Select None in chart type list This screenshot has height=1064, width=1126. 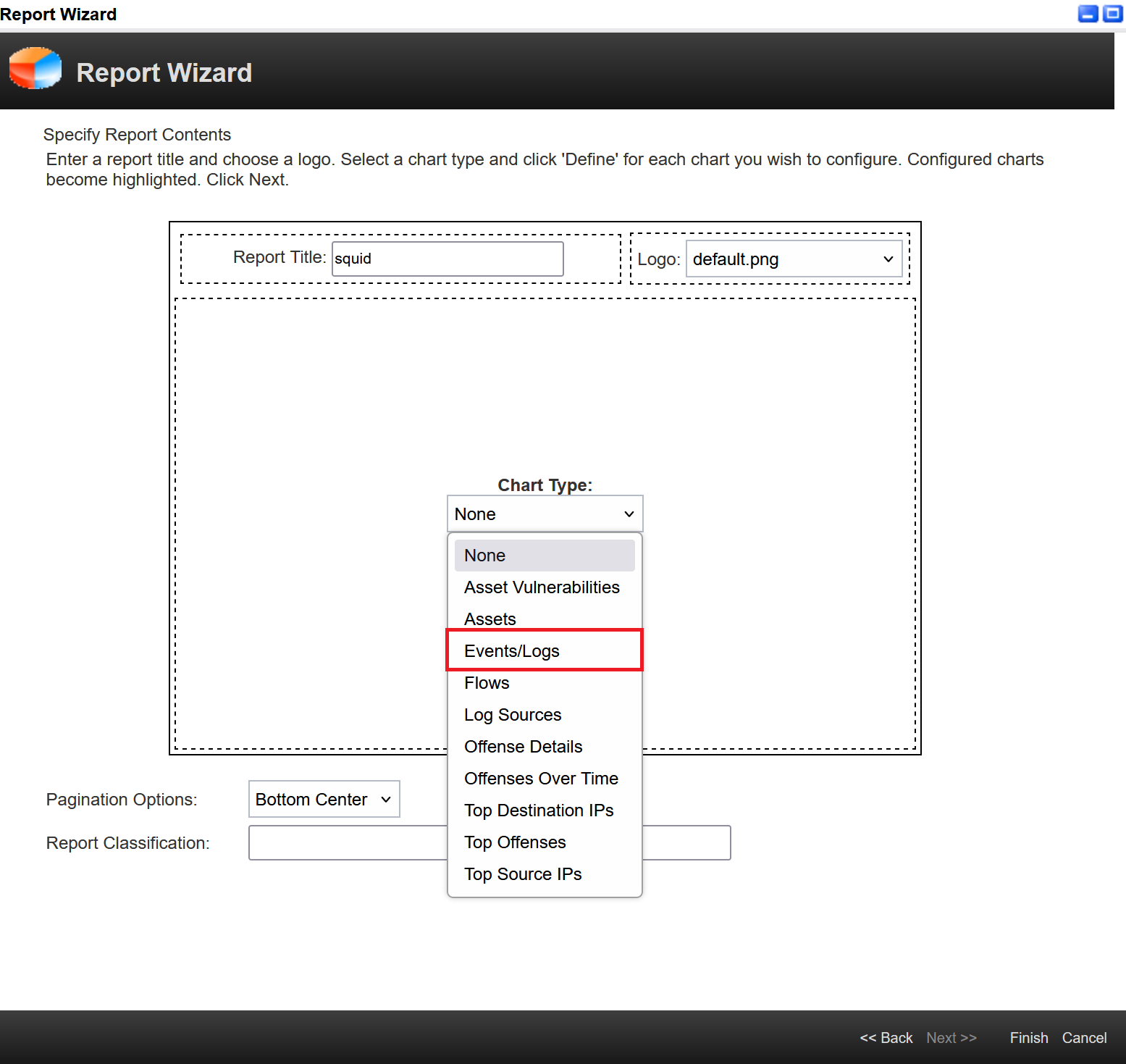[545, 556]
